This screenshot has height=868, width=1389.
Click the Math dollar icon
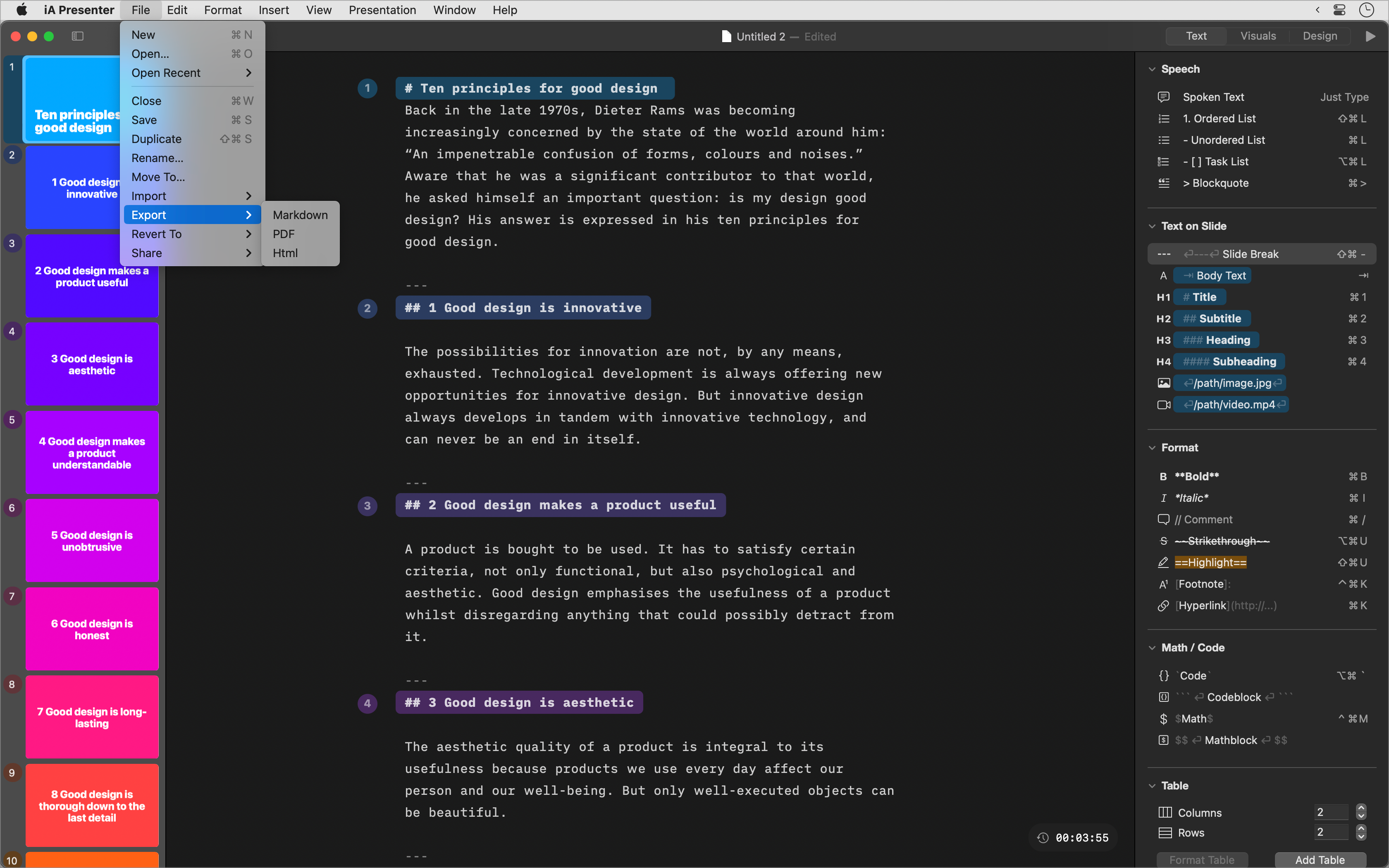coord(1163,719)
